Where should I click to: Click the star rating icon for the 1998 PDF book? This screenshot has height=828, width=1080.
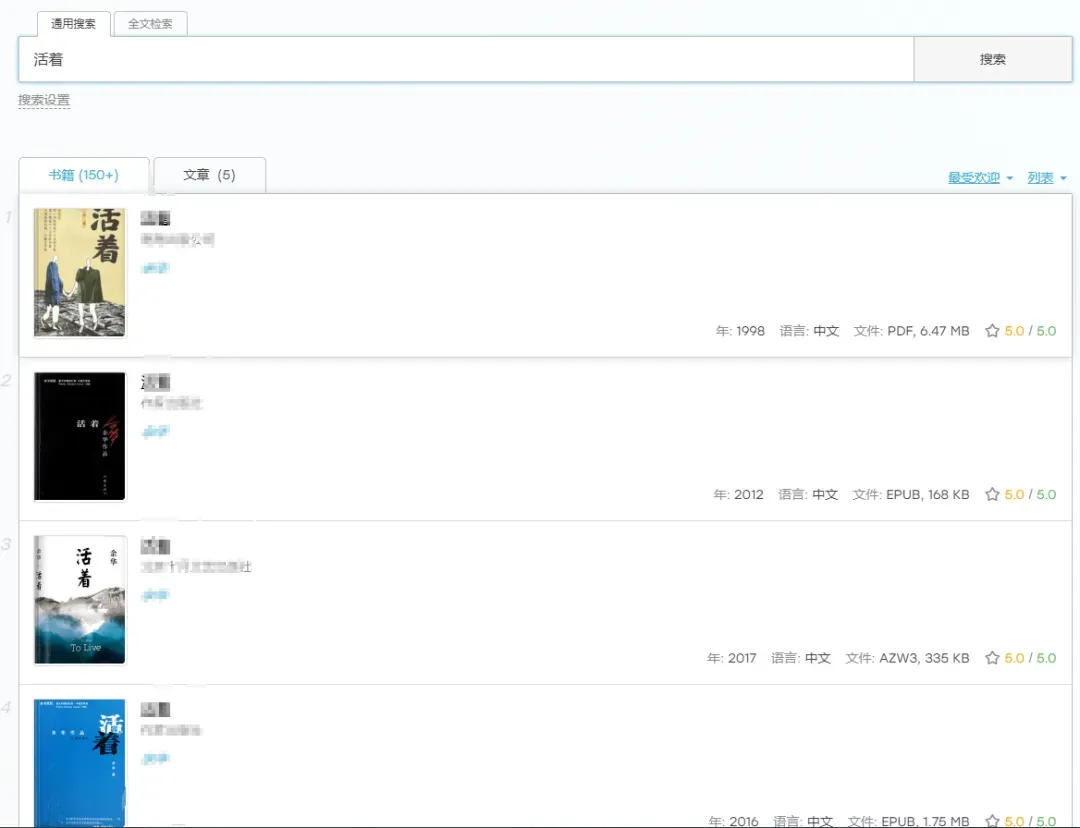992,331
